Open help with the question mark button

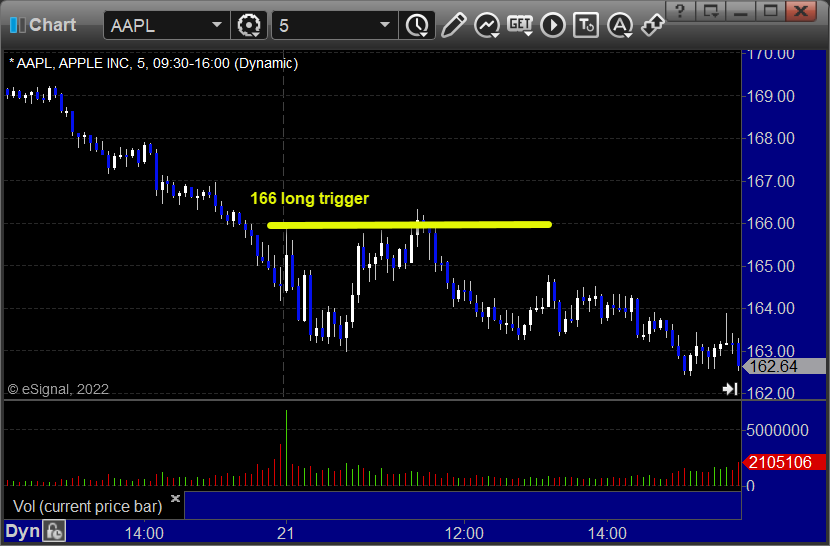pyautogui.click(x=681, y=11)
